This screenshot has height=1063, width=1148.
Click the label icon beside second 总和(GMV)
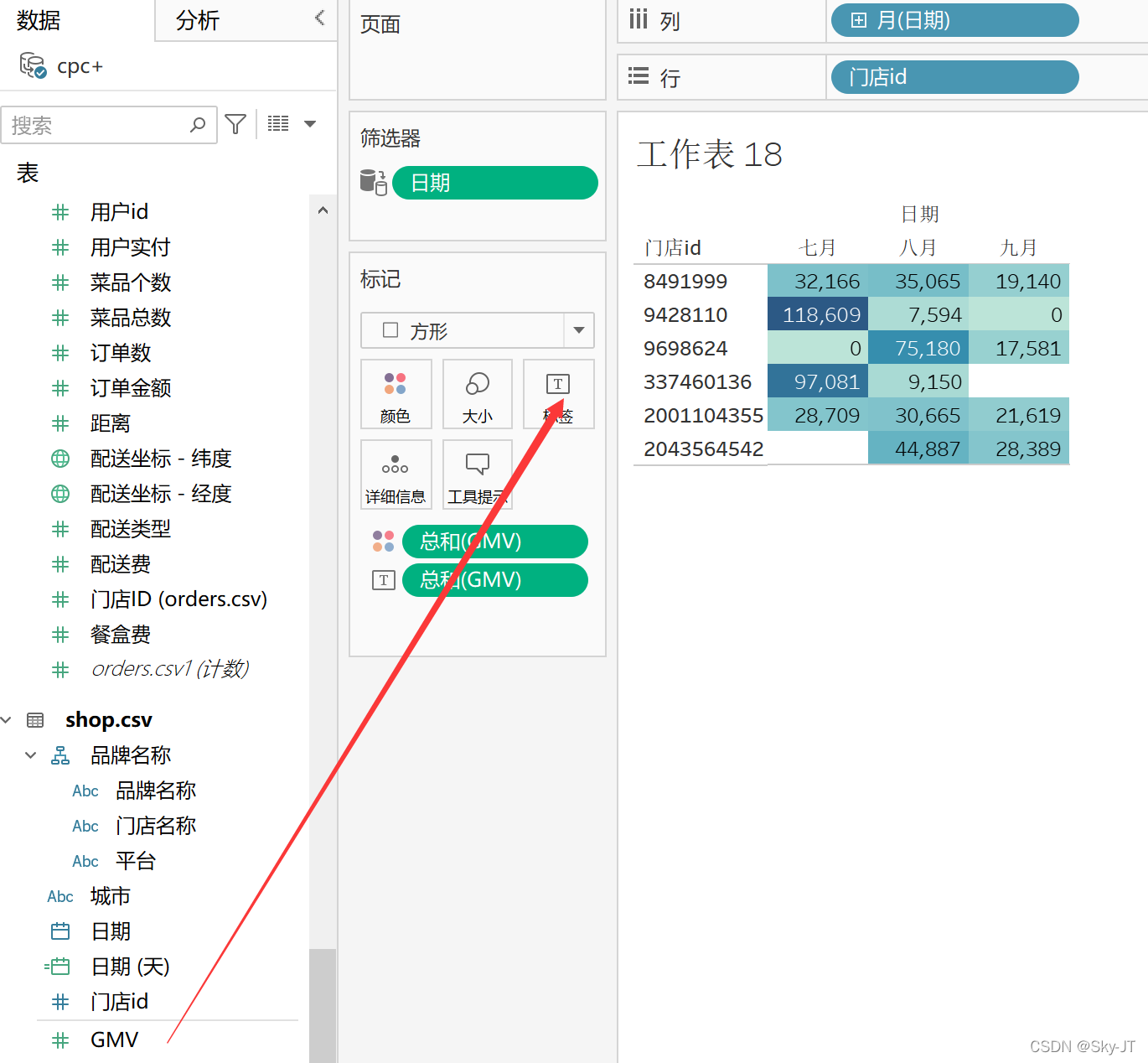(x=383, y=580)
